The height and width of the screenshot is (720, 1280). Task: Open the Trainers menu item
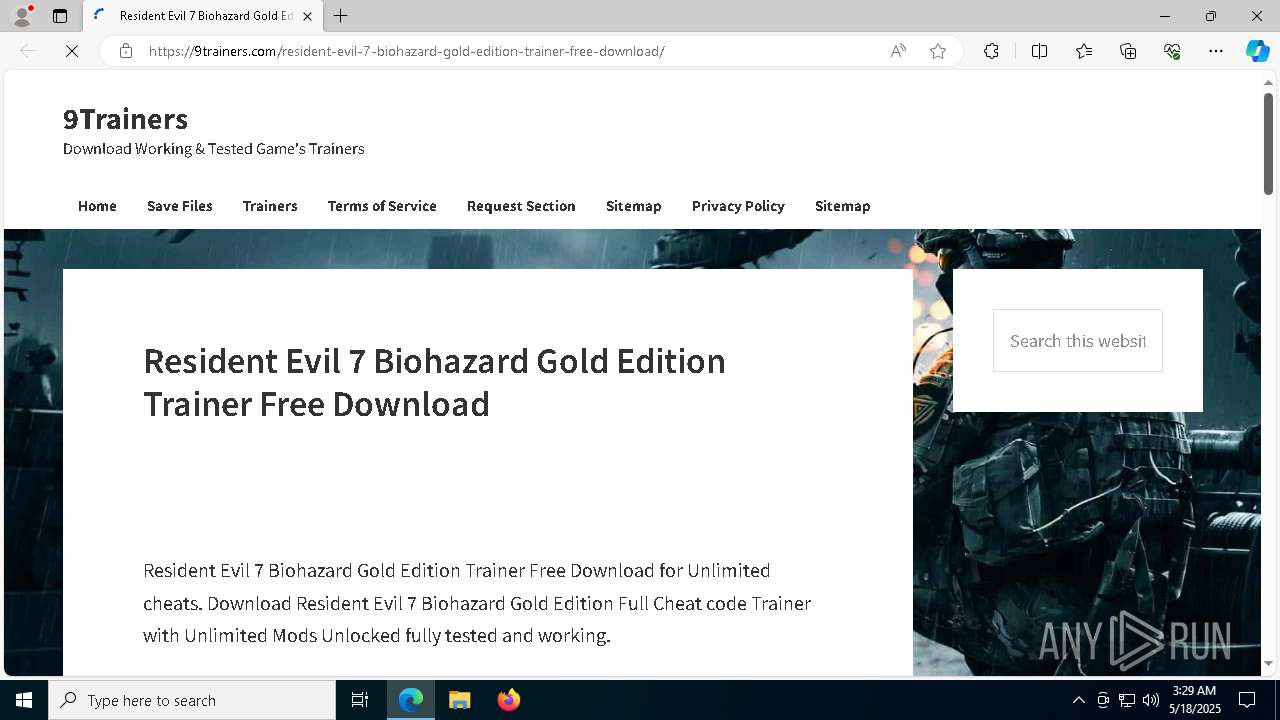click(x=270, y=206)
